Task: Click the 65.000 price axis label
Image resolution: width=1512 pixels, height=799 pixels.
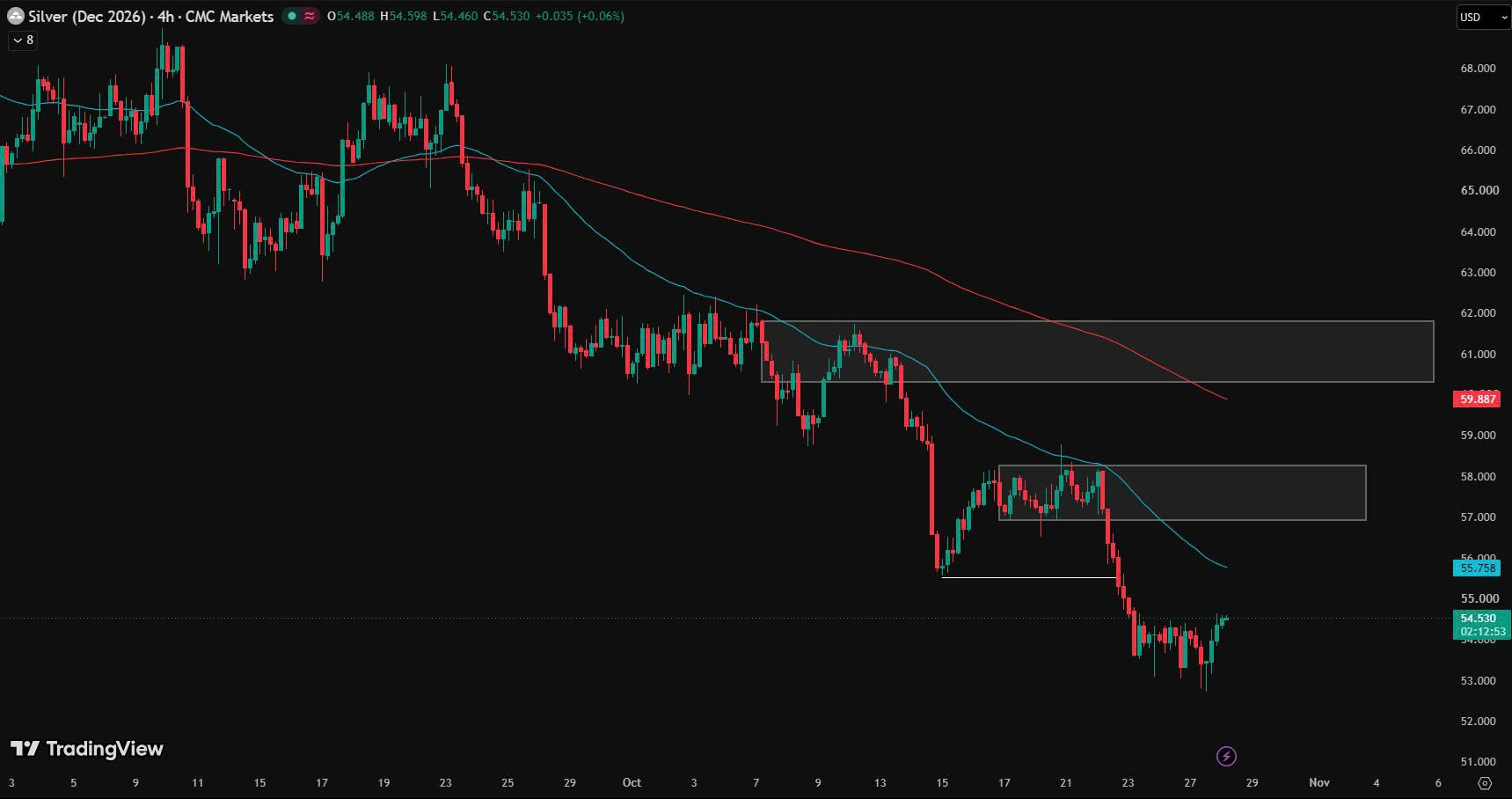Action: pyautogui.click(x=1479, y=190)
